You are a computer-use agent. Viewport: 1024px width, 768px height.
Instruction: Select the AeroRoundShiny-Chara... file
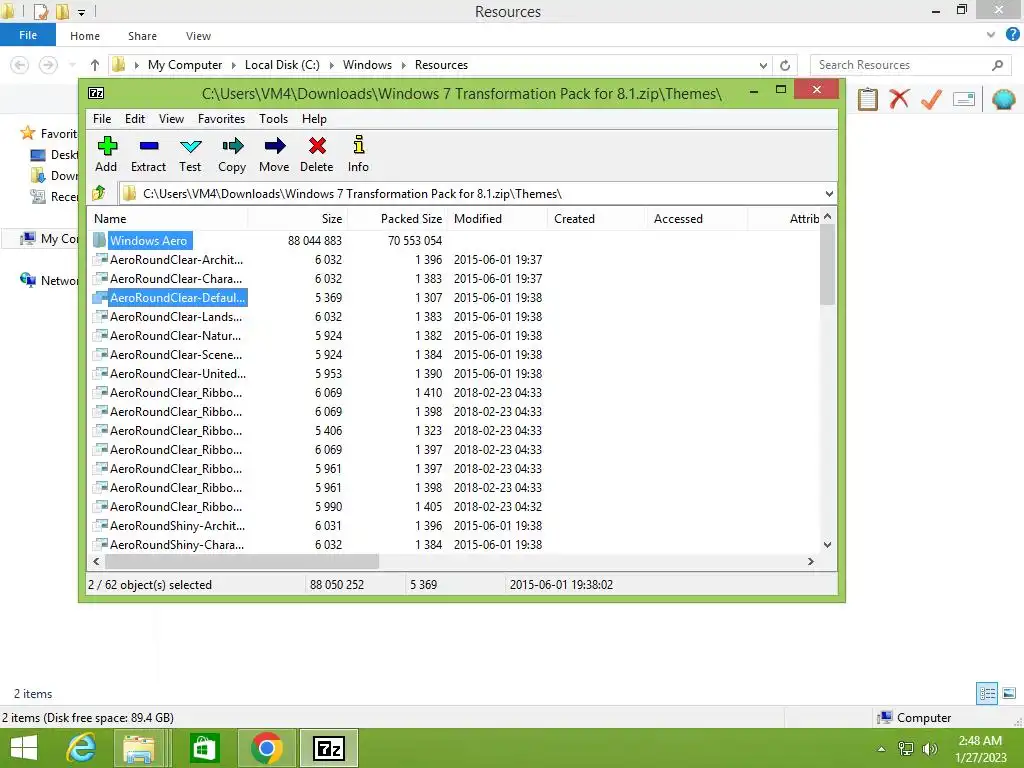coord(177,545)
